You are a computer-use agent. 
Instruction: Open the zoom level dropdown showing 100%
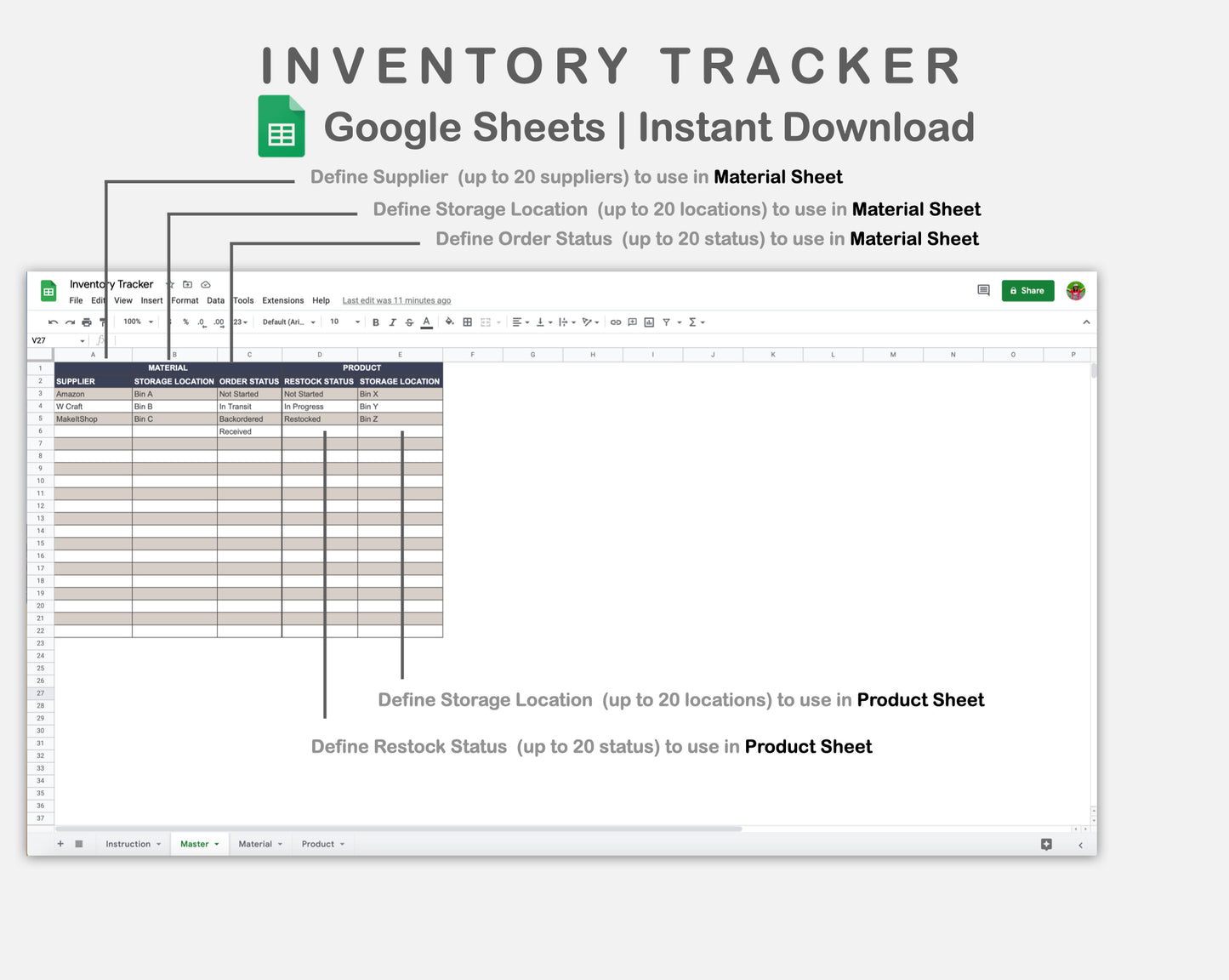coord(136,322)
